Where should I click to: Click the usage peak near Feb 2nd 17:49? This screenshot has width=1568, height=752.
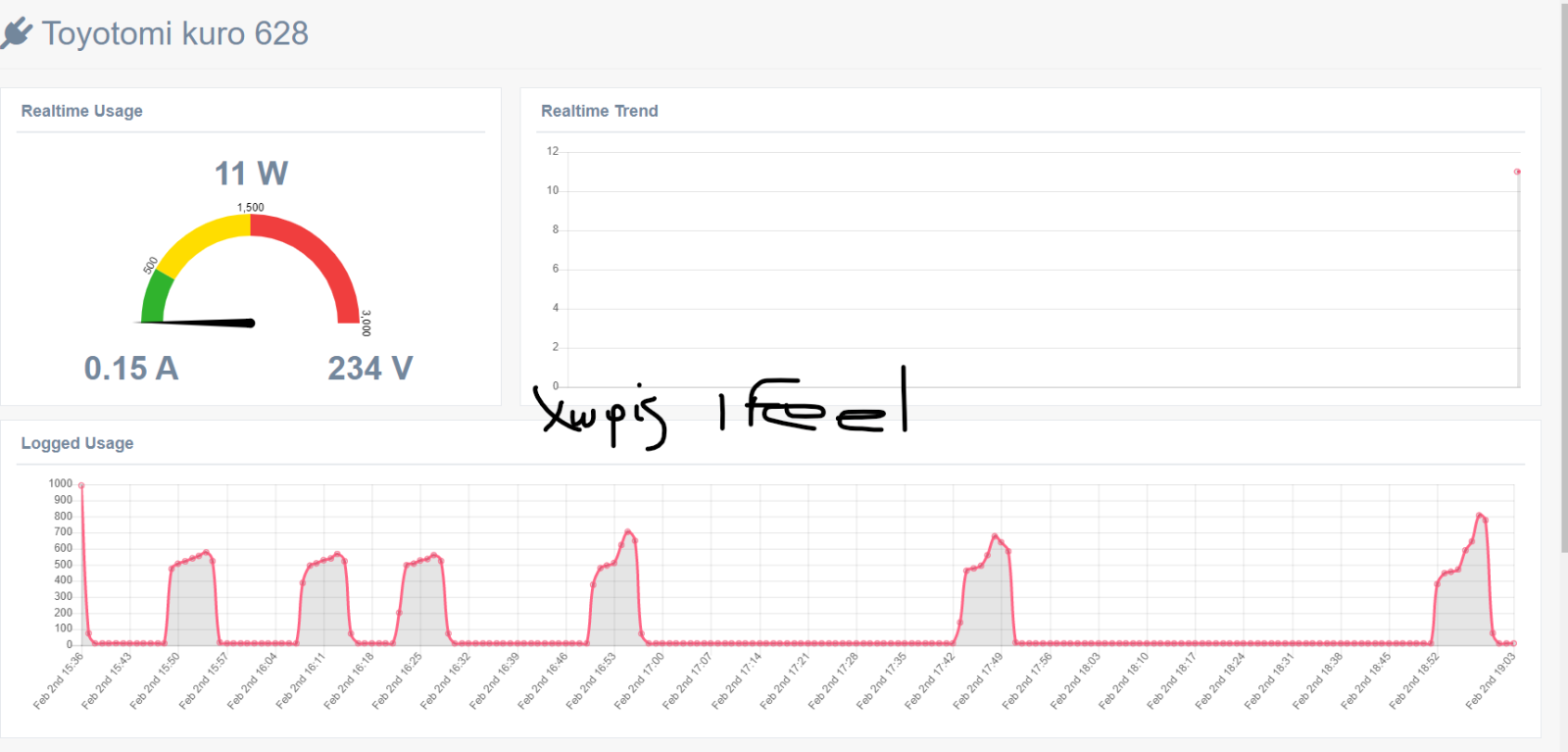tap(995, 536)
